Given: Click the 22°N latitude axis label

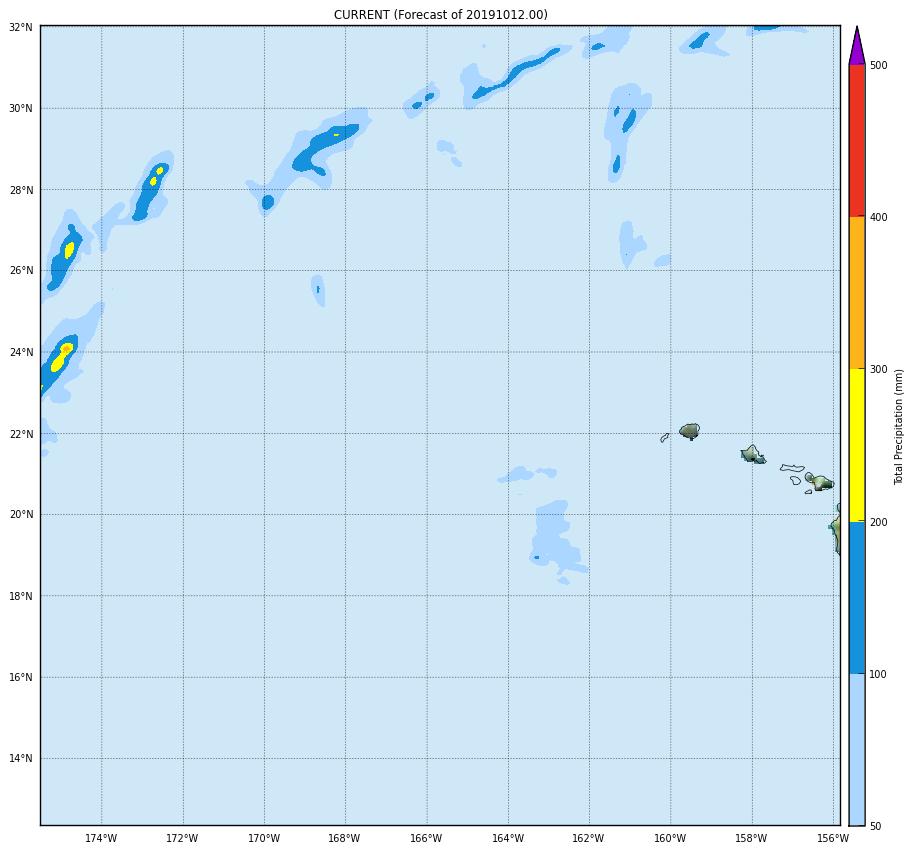Looking at the screenshot, I should pyautogui.click(x=21, y=434).
